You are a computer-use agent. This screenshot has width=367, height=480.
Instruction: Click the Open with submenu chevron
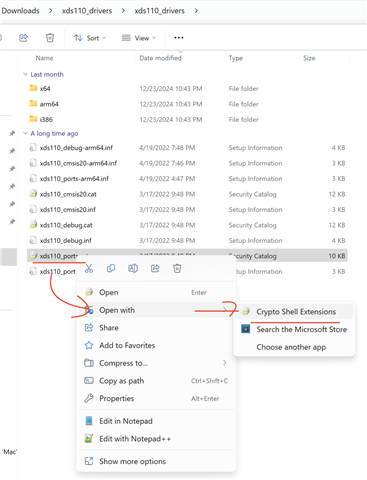tap(225, 310)
